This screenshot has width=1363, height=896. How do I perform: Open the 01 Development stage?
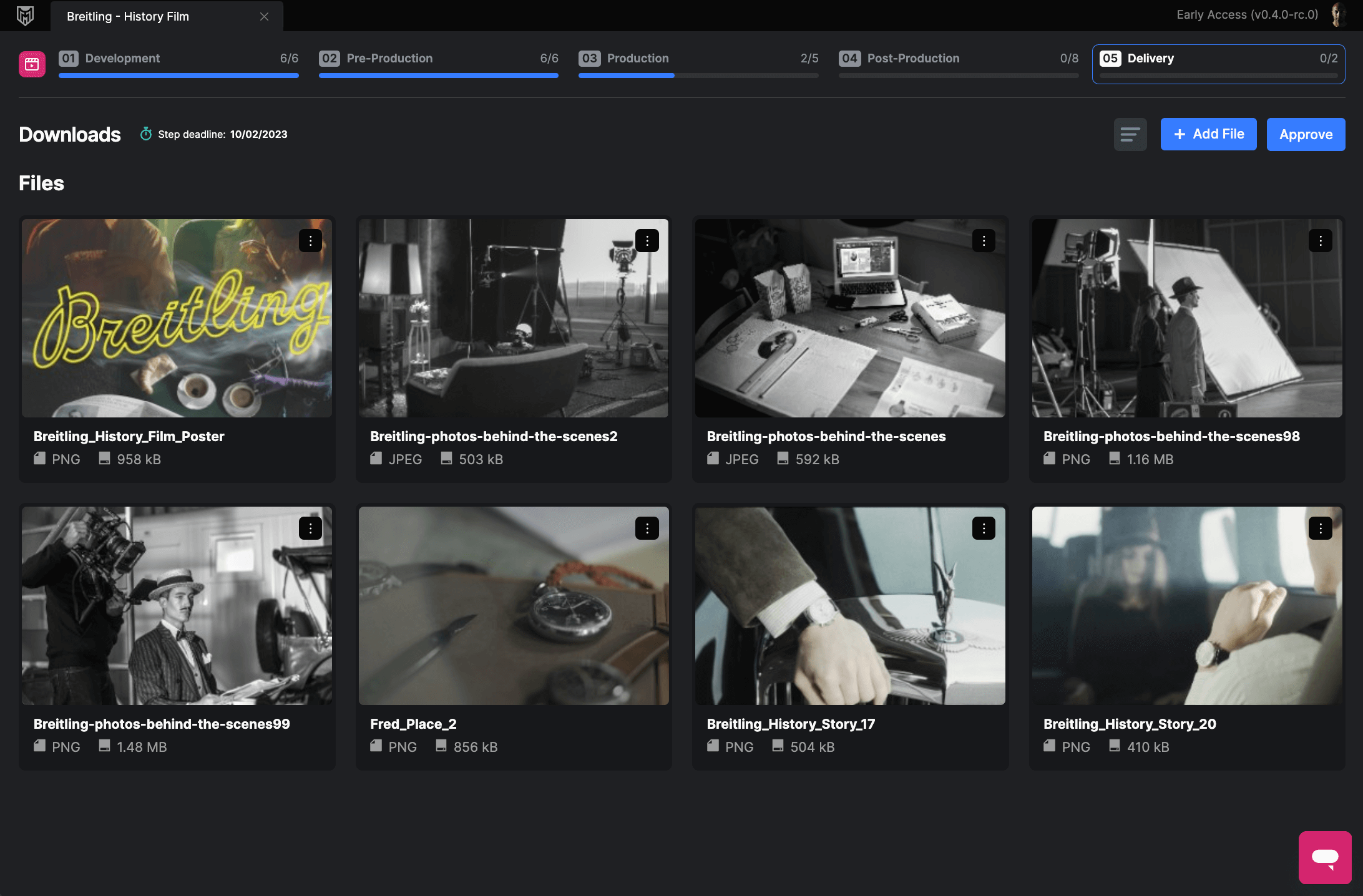[x=178, y=64]
